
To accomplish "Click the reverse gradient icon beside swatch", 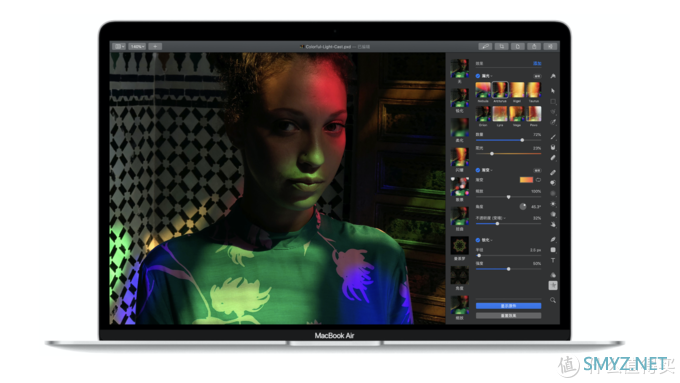I will point(538,180).
